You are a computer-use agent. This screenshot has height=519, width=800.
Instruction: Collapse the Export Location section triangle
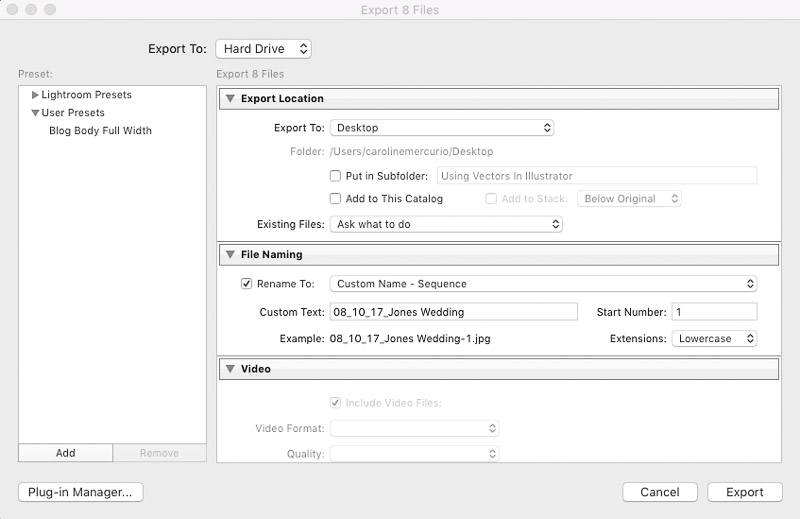pyautogui.click(x=230, y=98)
